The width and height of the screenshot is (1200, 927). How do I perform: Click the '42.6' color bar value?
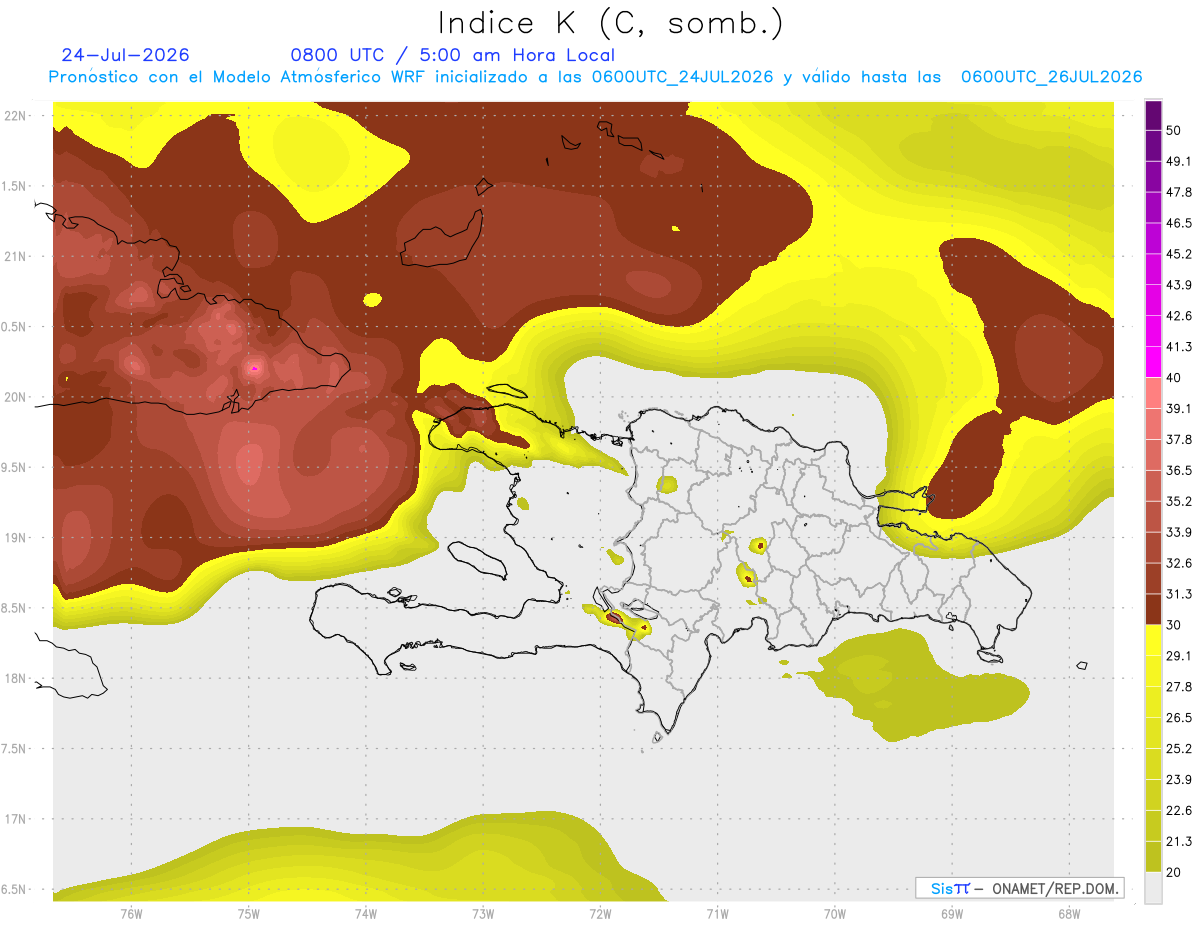[x=1179, y=316]
